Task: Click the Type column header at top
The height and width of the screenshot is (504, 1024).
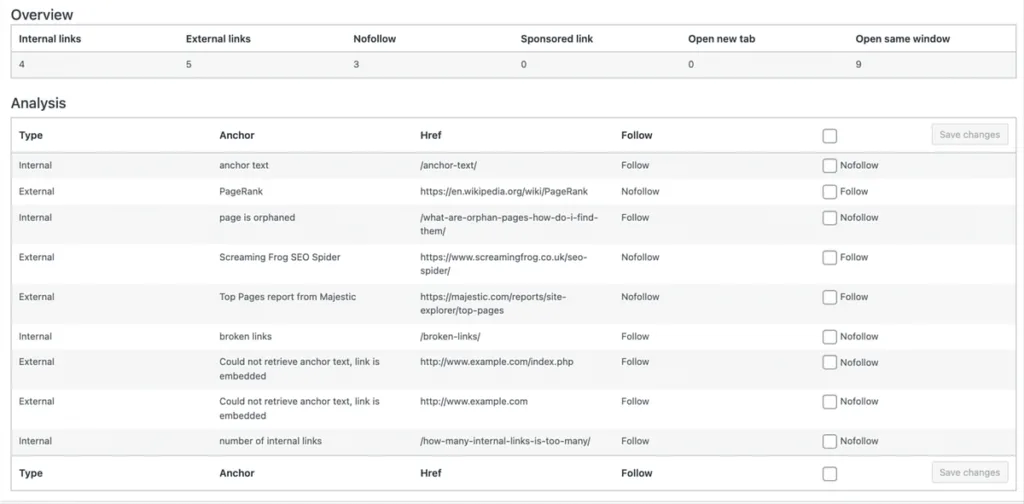Action: 31,135
